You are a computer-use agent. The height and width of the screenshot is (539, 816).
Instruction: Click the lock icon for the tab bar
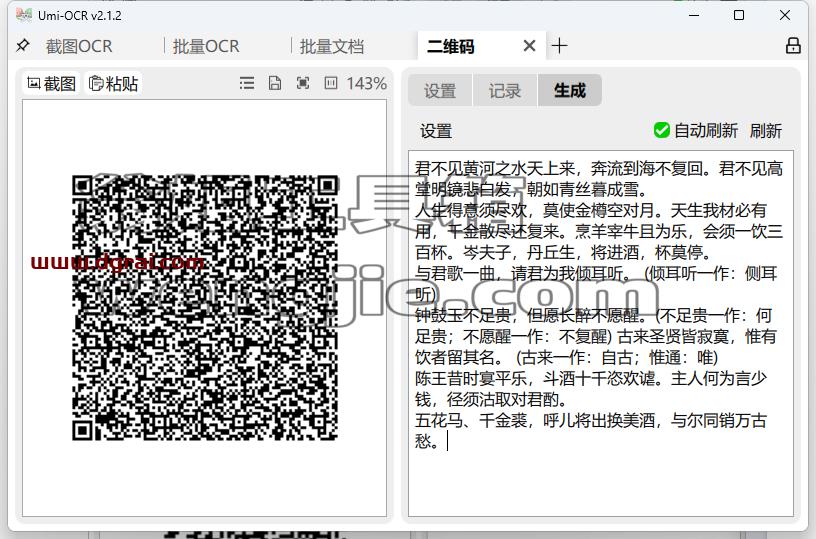click(793, 46)
